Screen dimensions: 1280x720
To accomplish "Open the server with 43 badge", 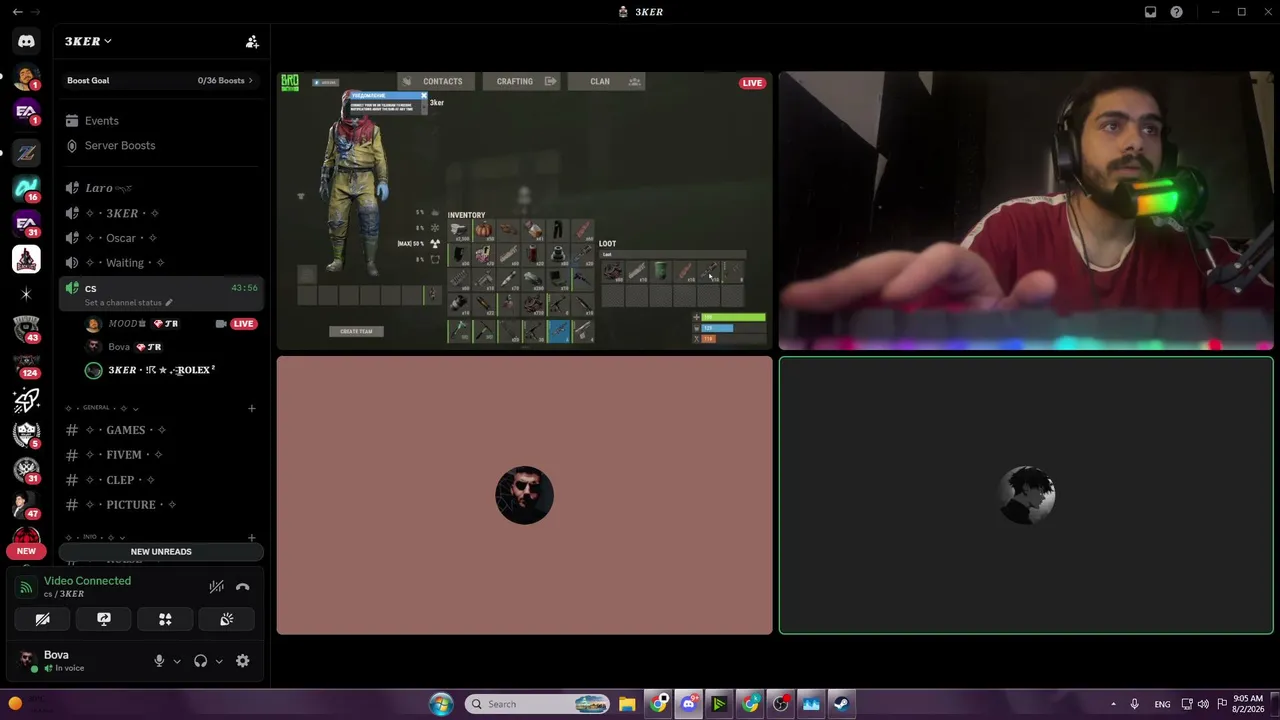I will [26, 329].
